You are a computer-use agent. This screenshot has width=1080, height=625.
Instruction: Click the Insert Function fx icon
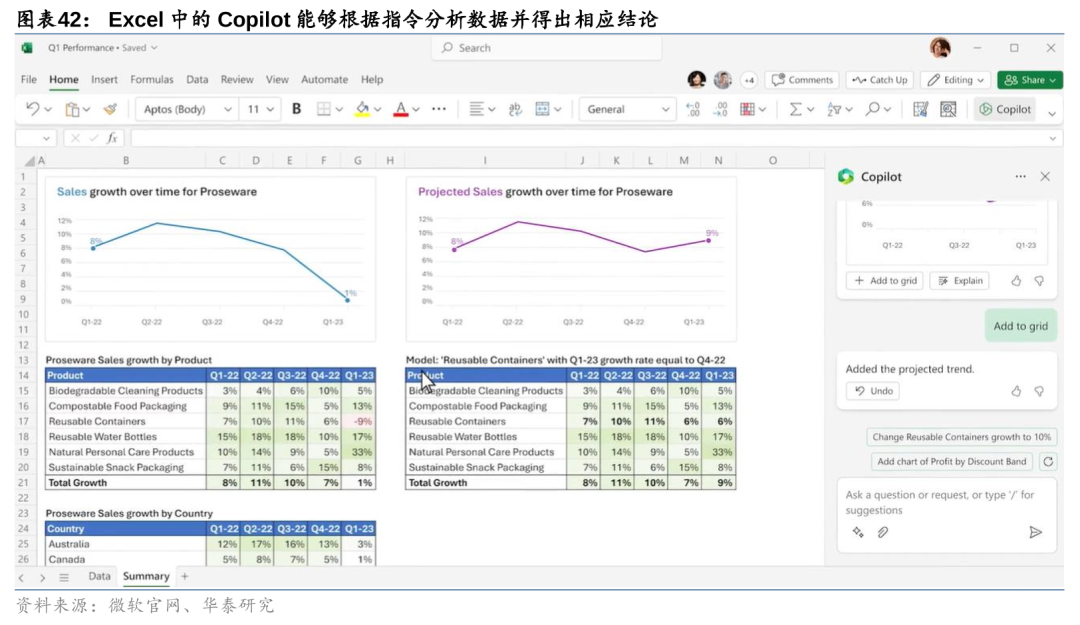[x=112, y=138]
